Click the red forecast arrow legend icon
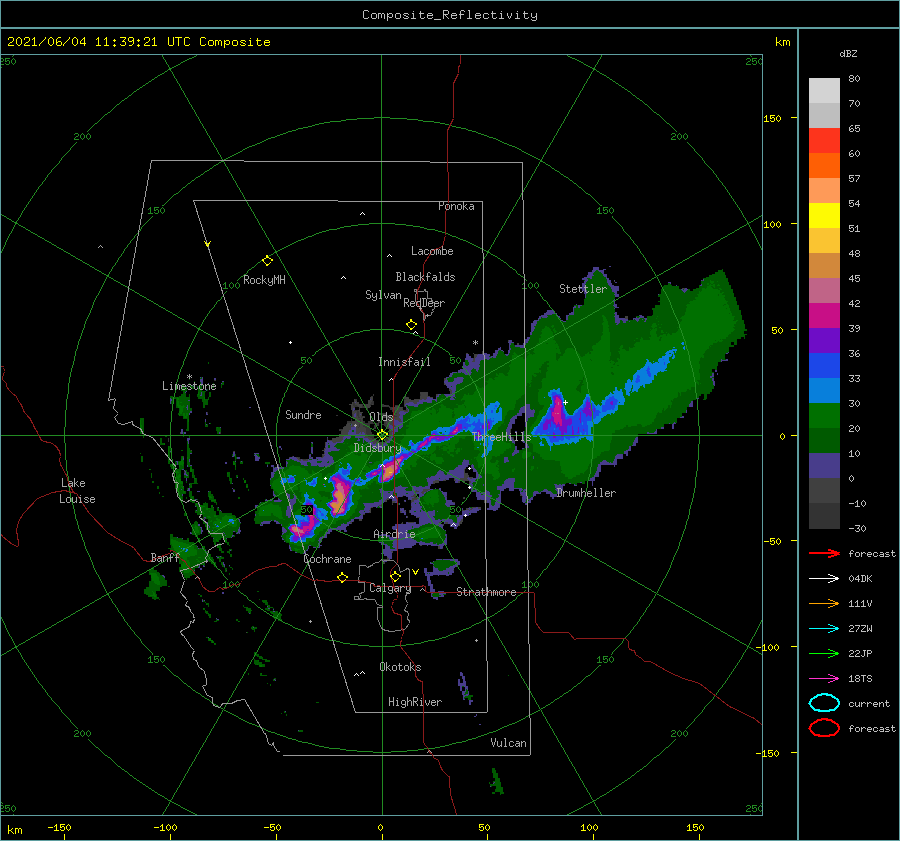 point(824,553)
